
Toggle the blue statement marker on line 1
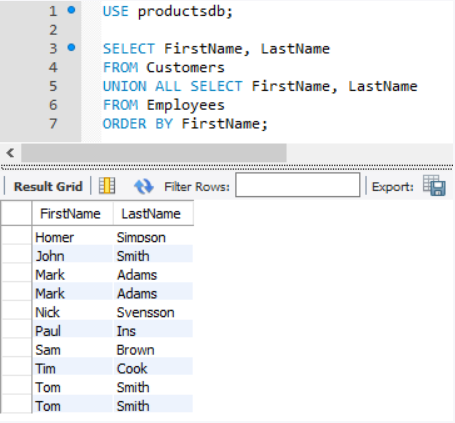(x=71, y=10)
